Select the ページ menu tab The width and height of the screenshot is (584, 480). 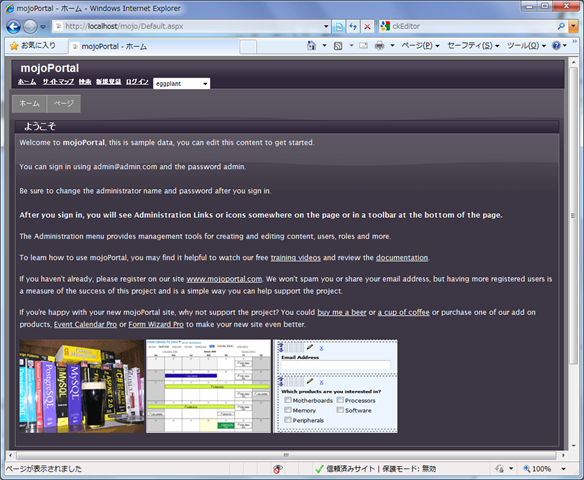pos(64,104)
